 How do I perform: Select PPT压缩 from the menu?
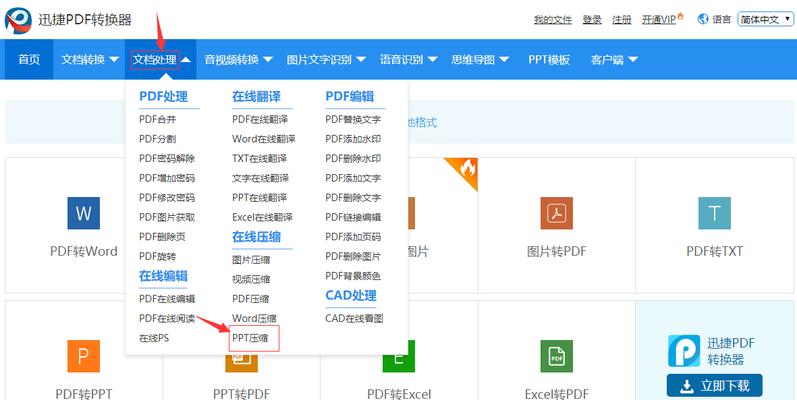[250, 338]
